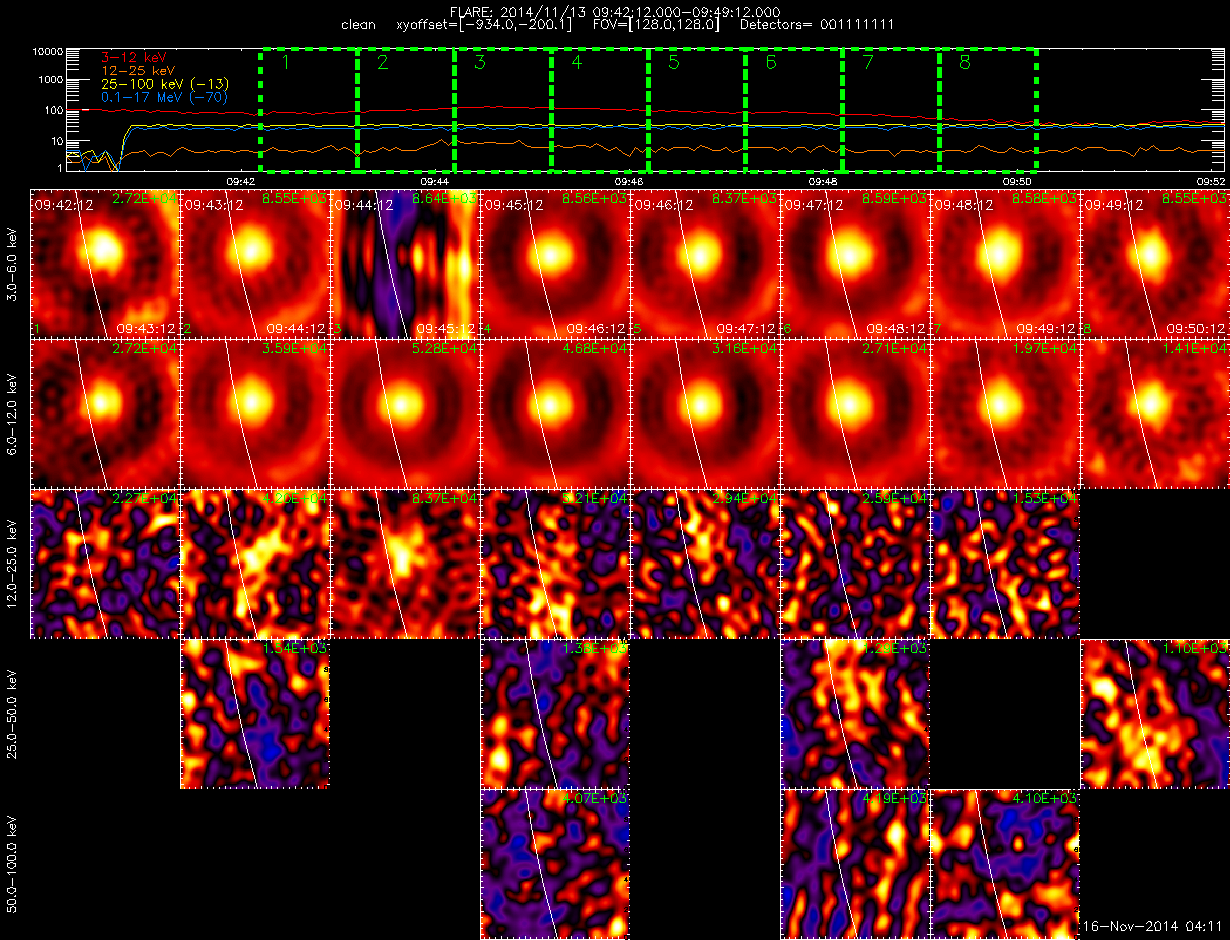Viewport: 1230px width, 940px height.
Task: Click the peak value 8.56E+03
Action: pyautogui.click(x=596, y=199)
